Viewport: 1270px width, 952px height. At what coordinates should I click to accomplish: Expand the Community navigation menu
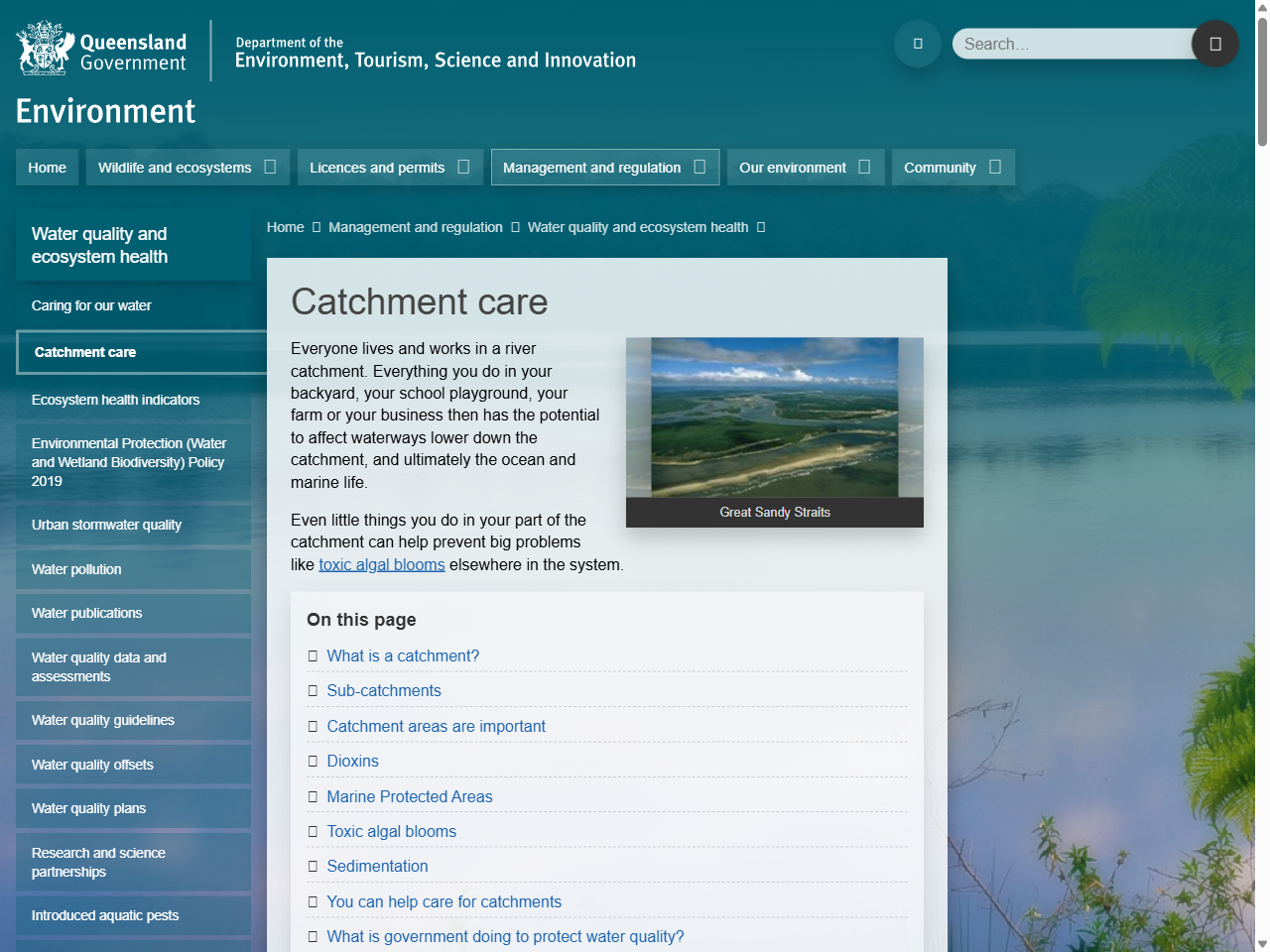[x=995, y=168]
